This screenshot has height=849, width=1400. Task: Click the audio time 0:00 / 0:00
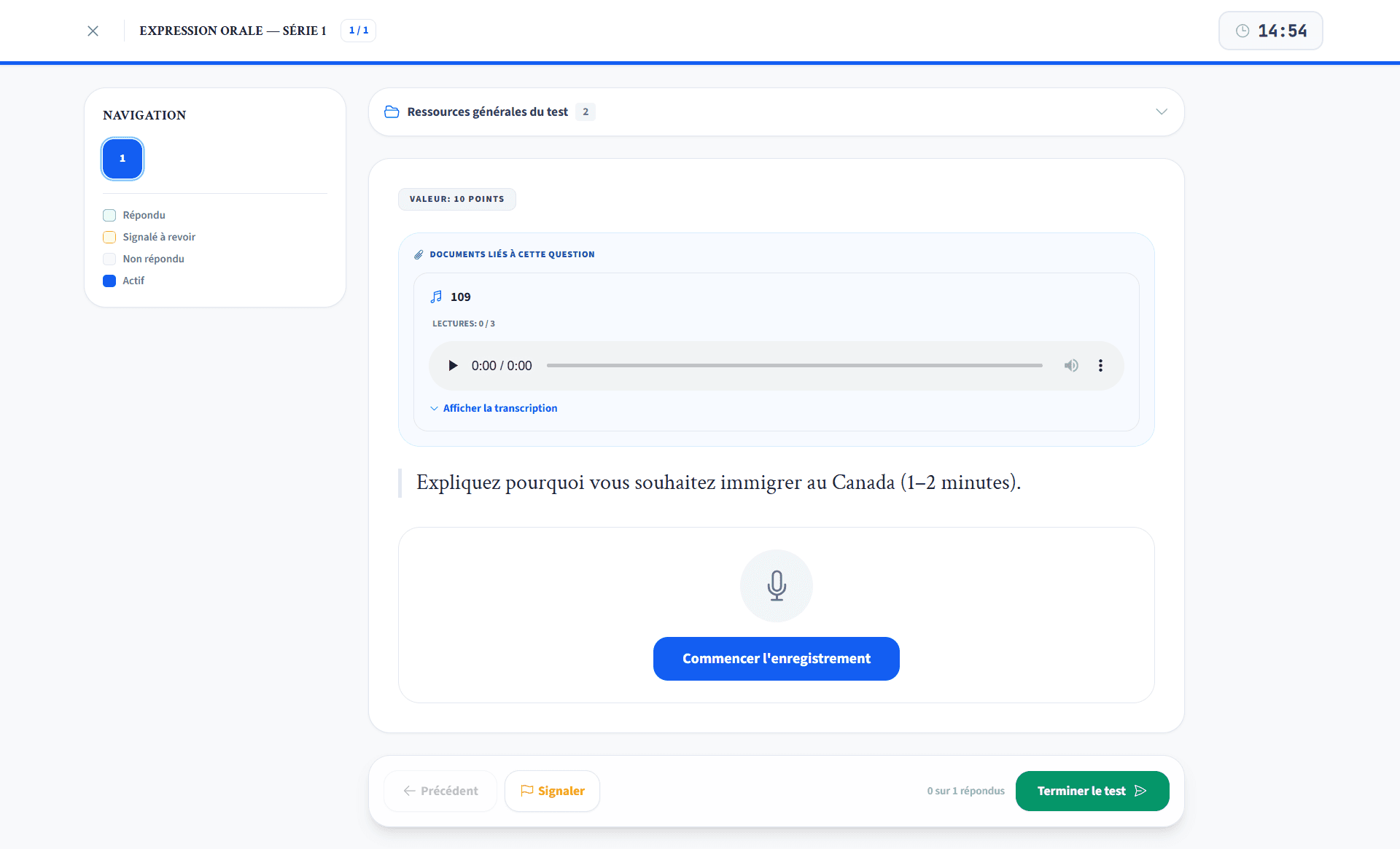(502, 365)
